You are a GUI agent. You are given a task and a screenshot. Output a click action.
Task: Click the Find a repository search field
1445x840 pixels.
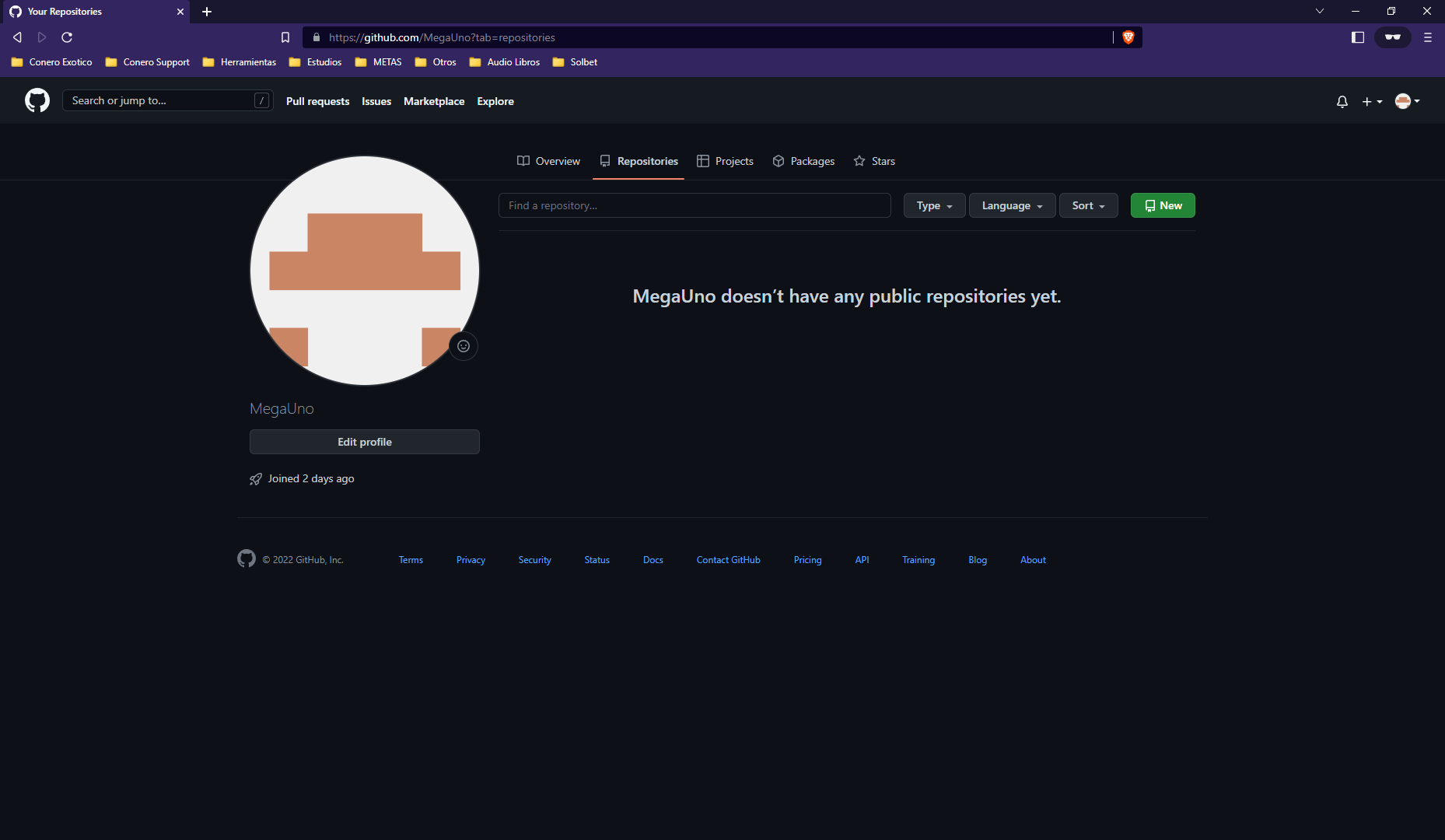695,205
